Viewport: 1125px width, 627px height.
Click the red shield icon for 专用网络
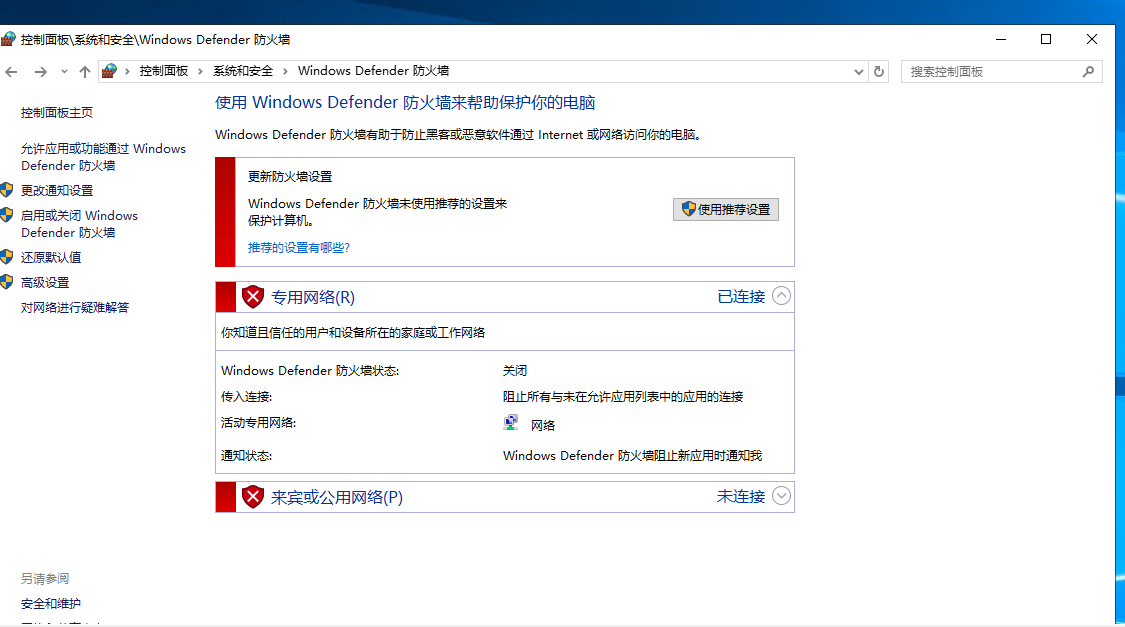pos(253,297)
